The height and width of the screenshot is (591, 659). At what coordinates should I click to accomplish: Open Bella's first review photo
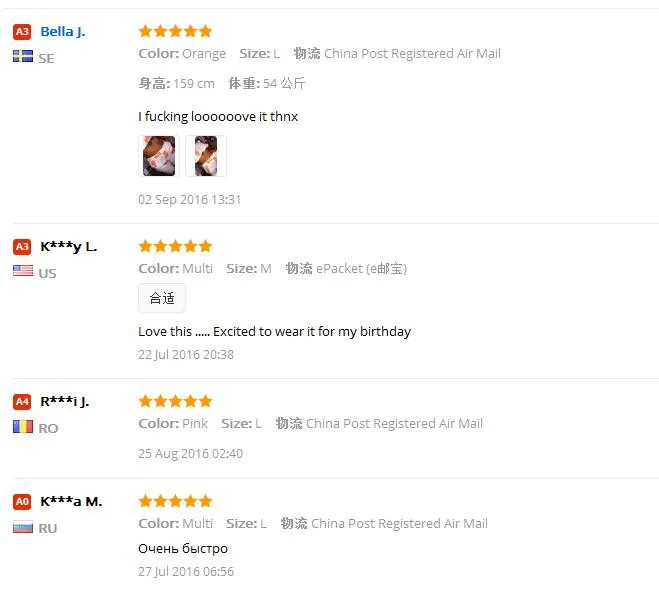pos(159,156)
